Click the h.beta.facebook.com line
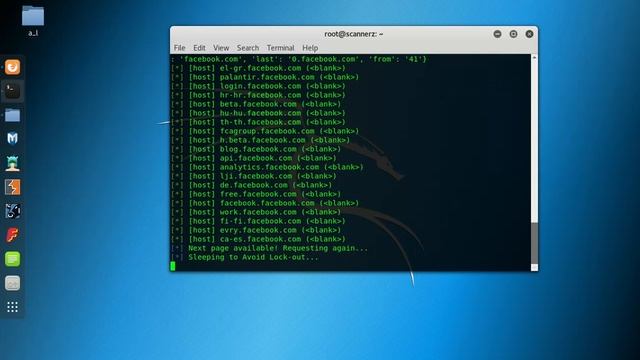640x360 pixels. pos(261,140)
